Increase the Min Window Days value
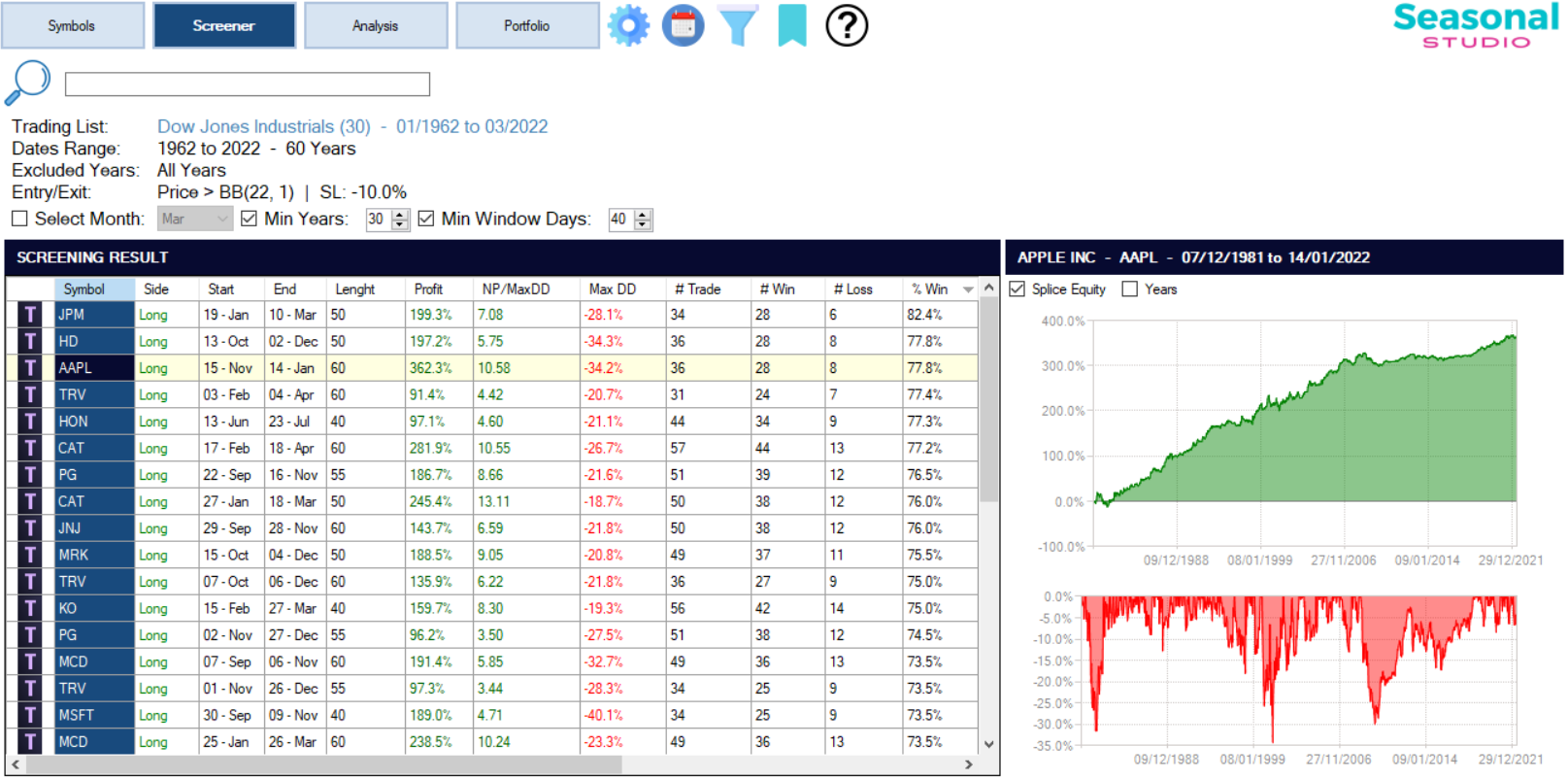 pos(643,214)
